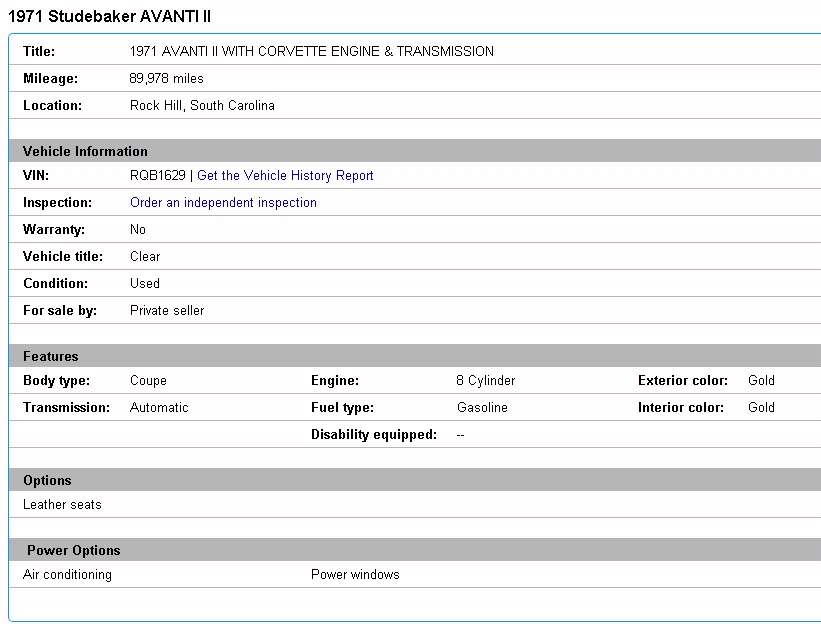Click the Gasoline fuel type value
Viewport: 821px width, 624px height.
482,408
